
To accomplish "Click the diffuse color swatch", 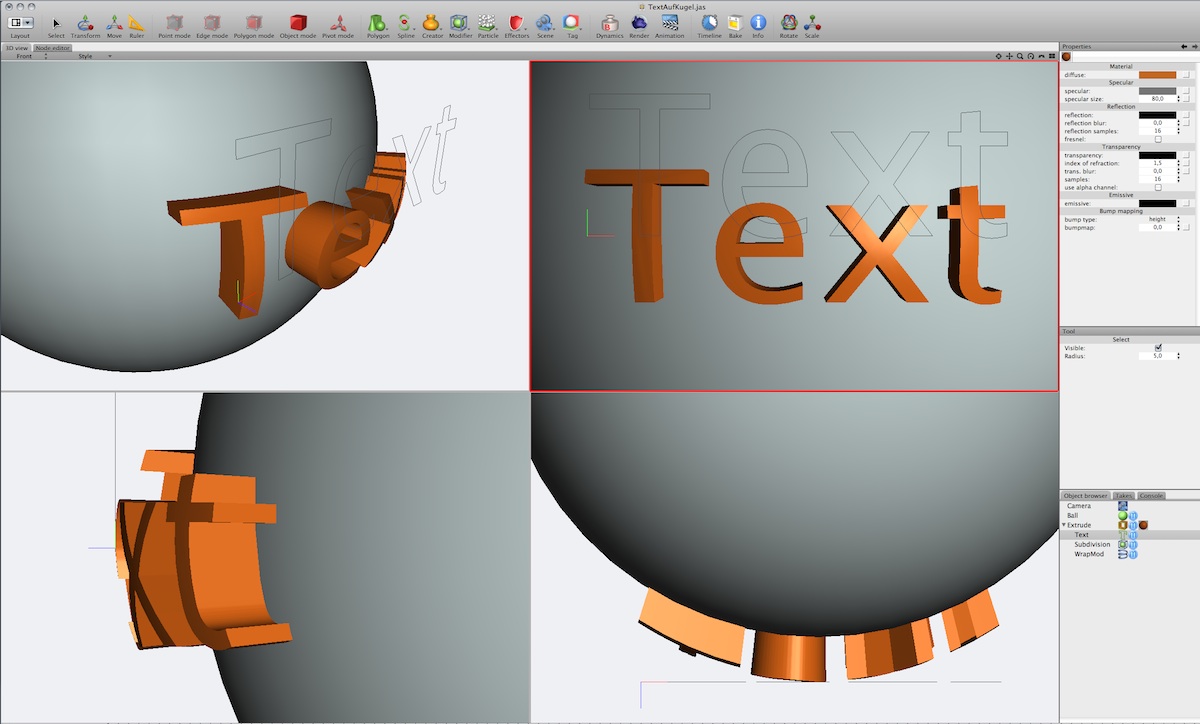I will [x=1157, y=75].
